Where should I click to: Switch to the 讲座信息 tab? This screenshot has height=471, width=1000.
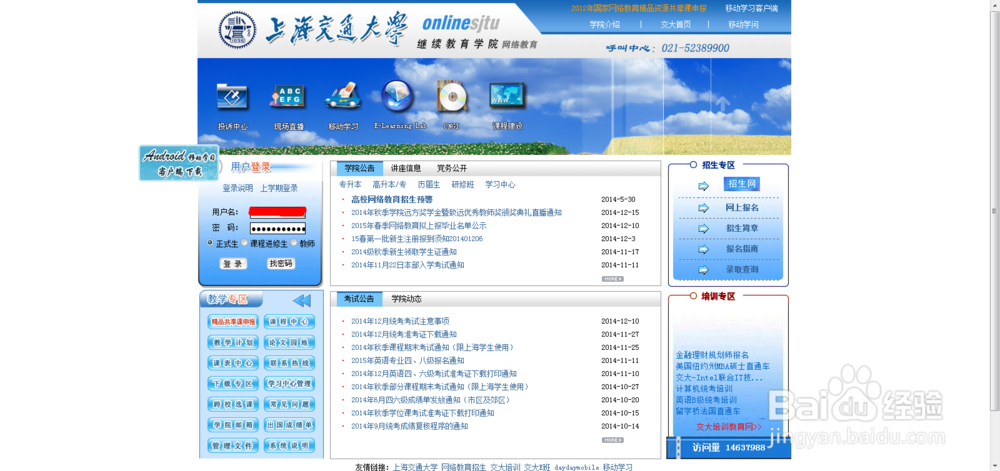(406, 168)
